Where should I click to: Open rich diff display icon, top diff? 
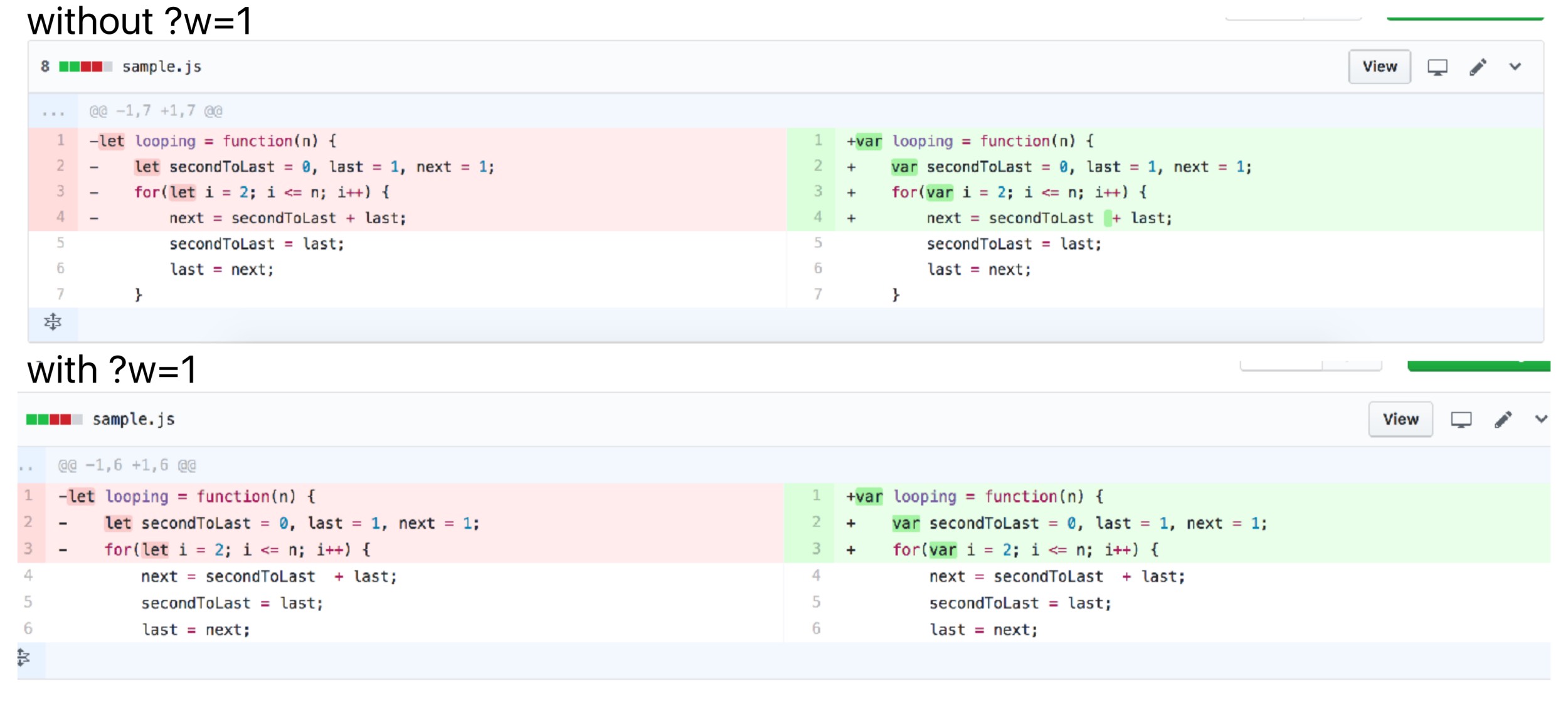(1438, 67)
